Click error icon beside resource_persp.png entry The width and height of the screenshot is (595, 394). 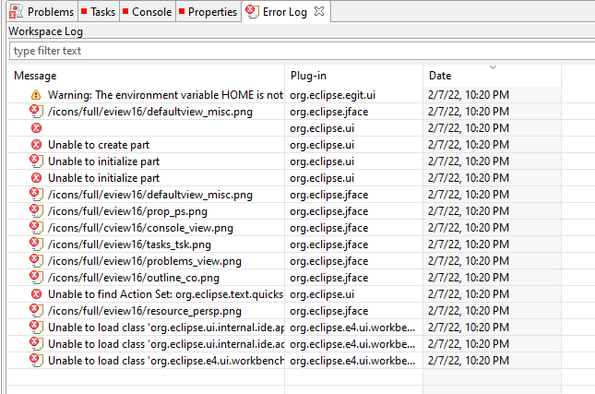[36, 311]
